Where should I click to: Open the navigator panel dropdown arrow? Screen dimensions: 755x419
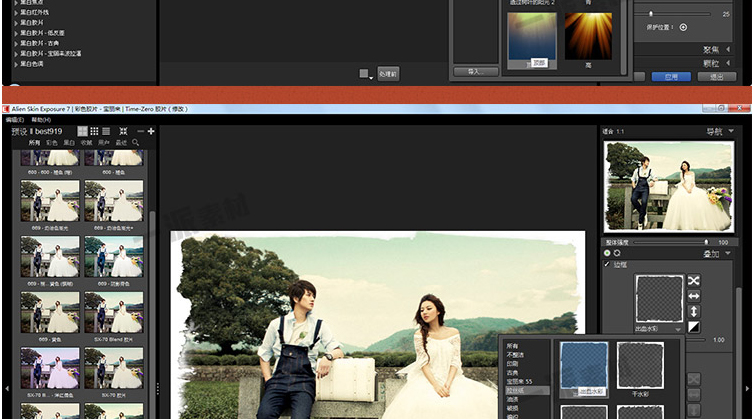tap(731, 131)
